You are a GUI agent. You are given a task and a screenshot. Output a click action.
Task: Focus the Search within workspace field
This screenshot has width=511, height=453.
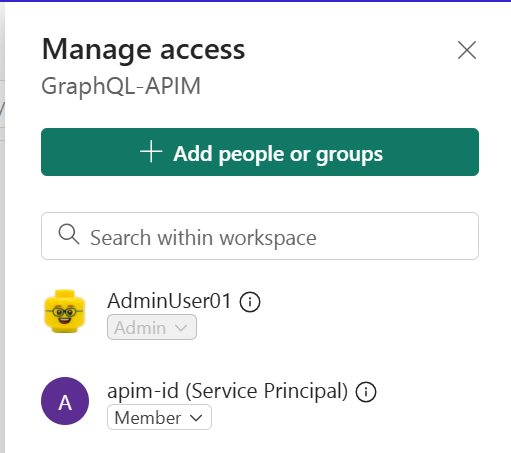click(260, 236)
